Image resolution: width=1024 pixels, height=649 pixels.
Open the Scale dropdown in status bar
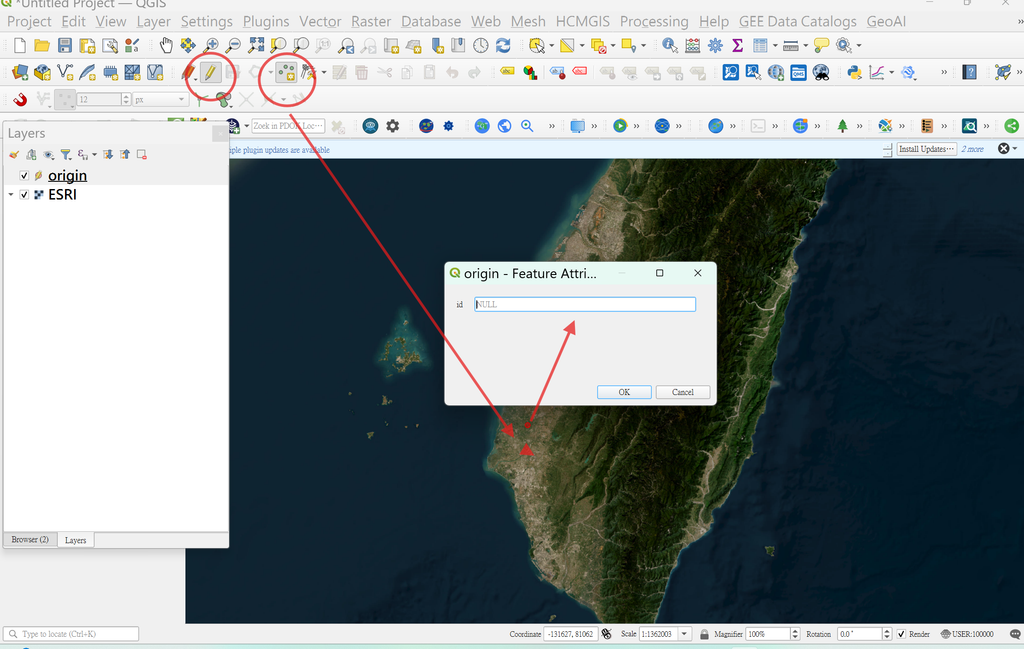[x=684, y=634]
